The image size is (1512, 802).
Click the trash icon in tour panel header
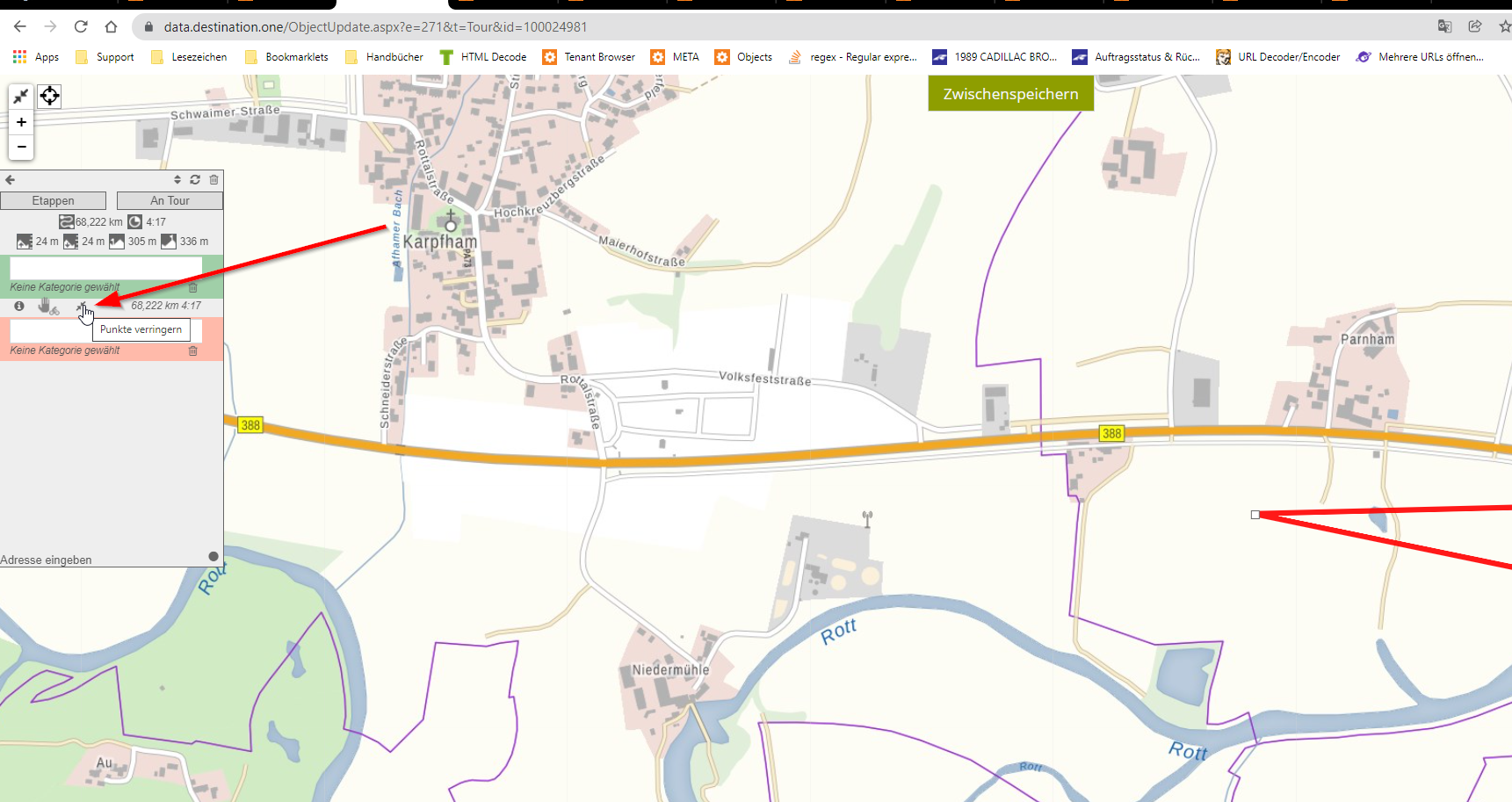click(213, 179)
